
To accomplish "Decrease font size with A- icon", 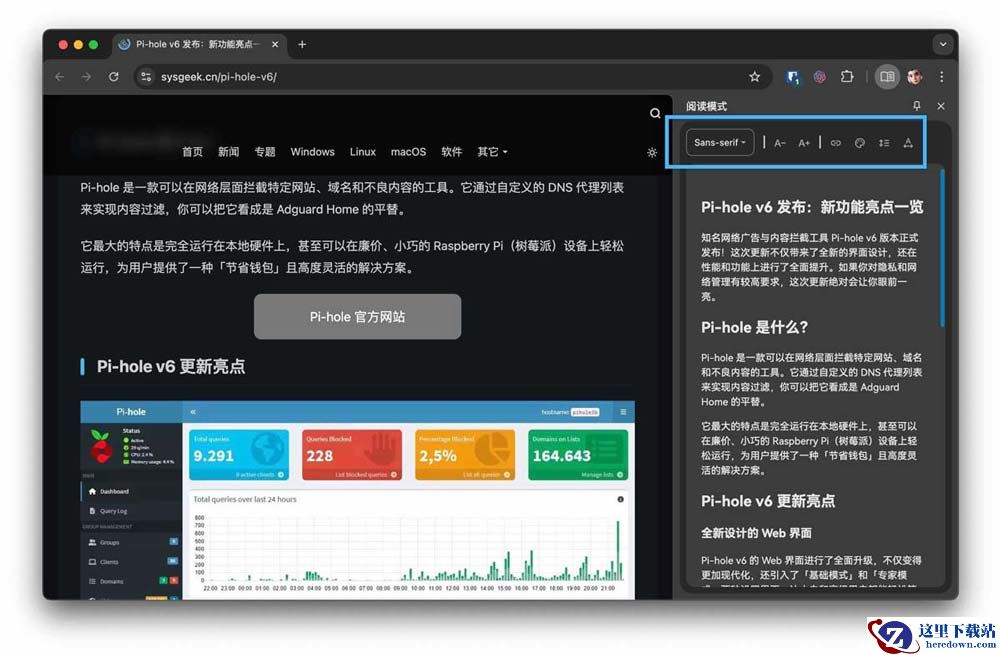I will point(779,143).
